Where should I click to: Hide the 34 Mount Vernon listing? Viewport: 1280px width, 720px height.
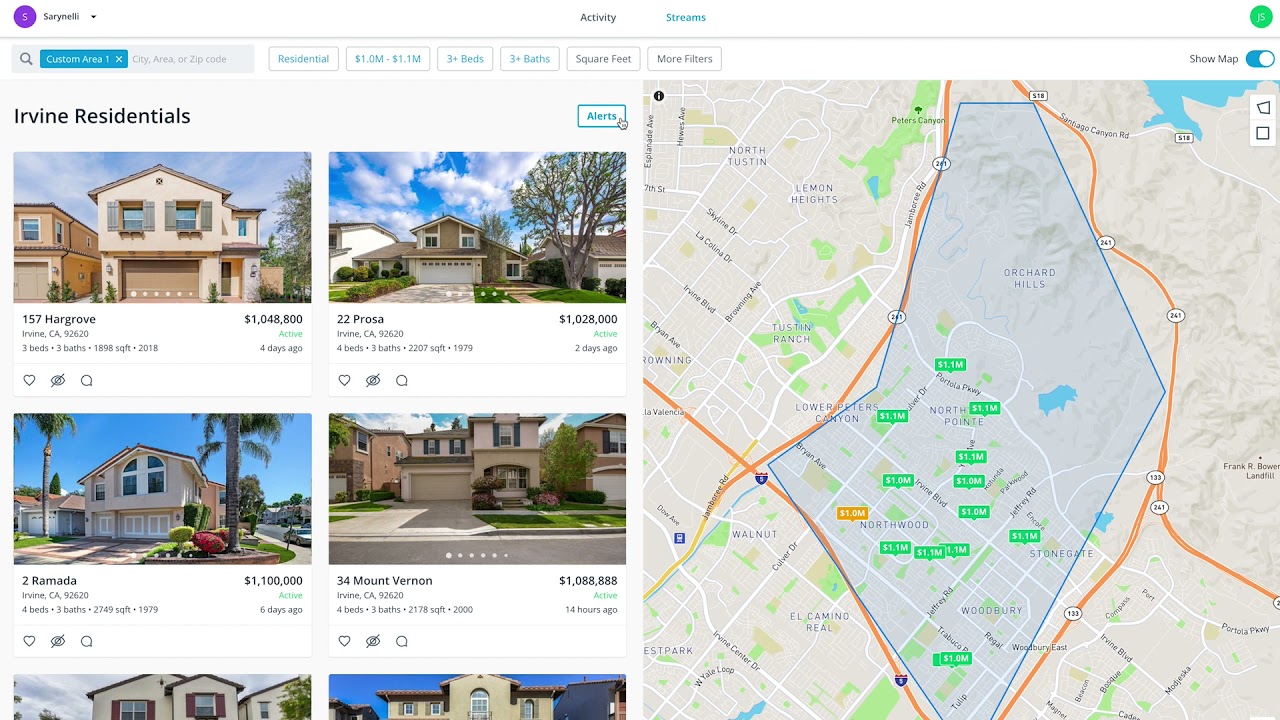[373, 641]
